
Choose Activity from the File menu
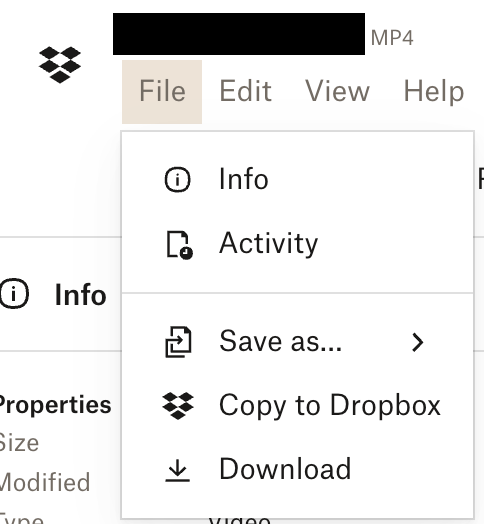tap(297, 244)
